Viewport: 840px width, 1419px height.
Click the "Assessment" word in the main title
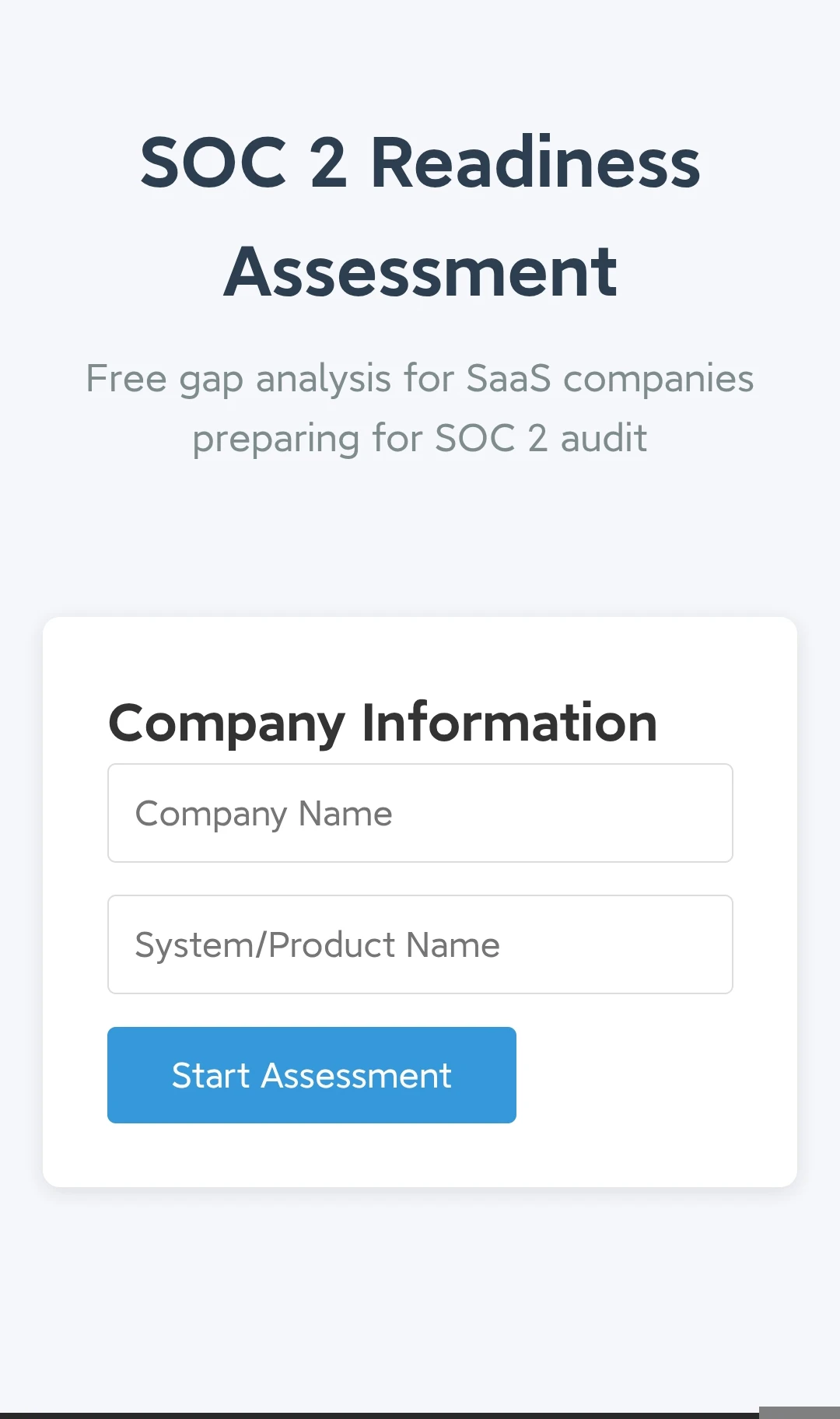coord(420,272)
